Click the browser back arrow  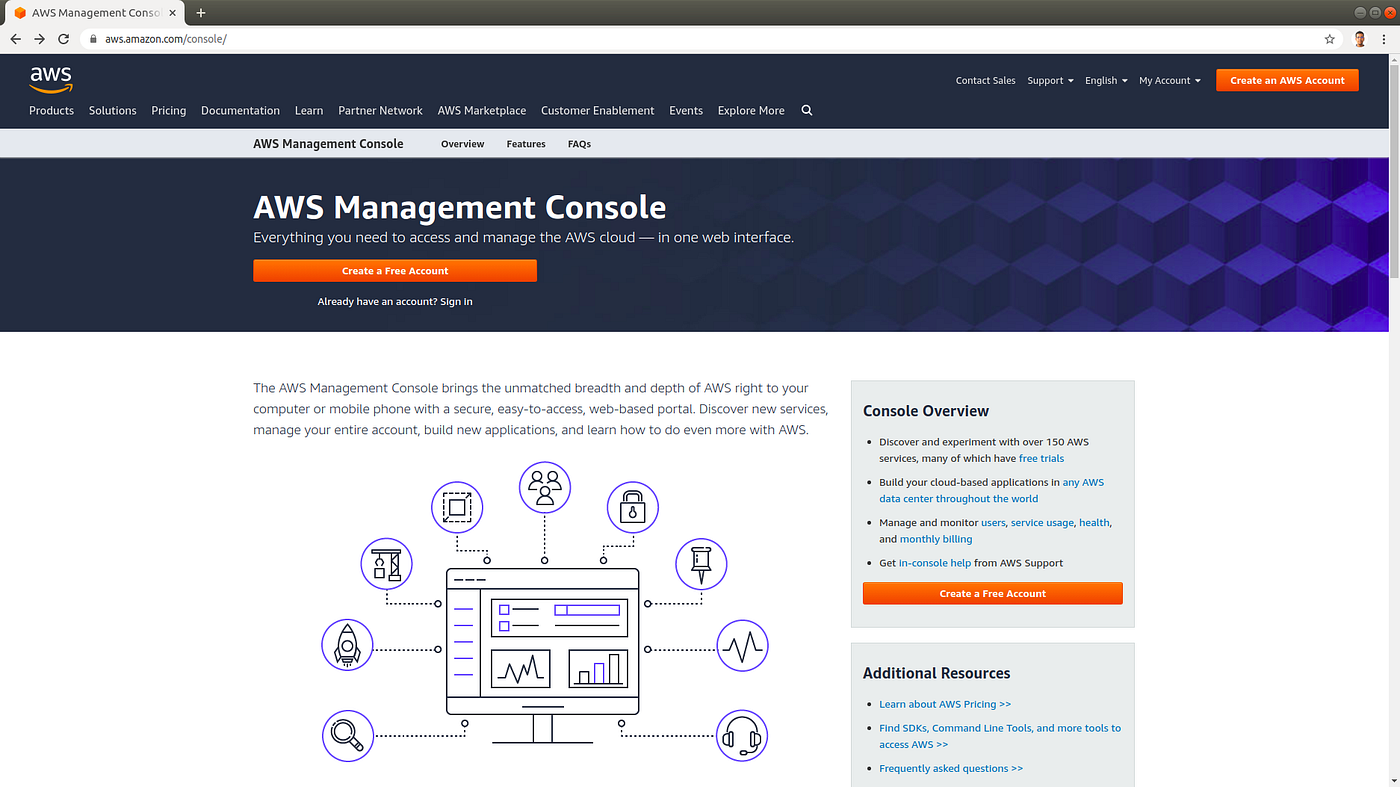15,38
